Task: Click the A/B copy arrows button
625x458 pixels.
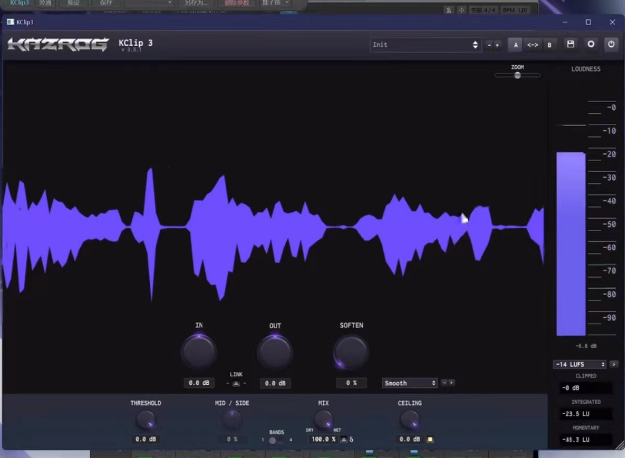Action: tap(533, 45)
